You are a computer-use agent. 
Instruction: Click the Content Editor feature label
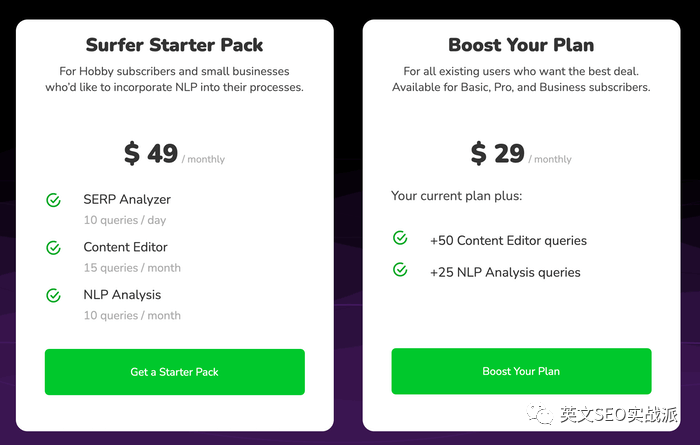tap(125, 247)
